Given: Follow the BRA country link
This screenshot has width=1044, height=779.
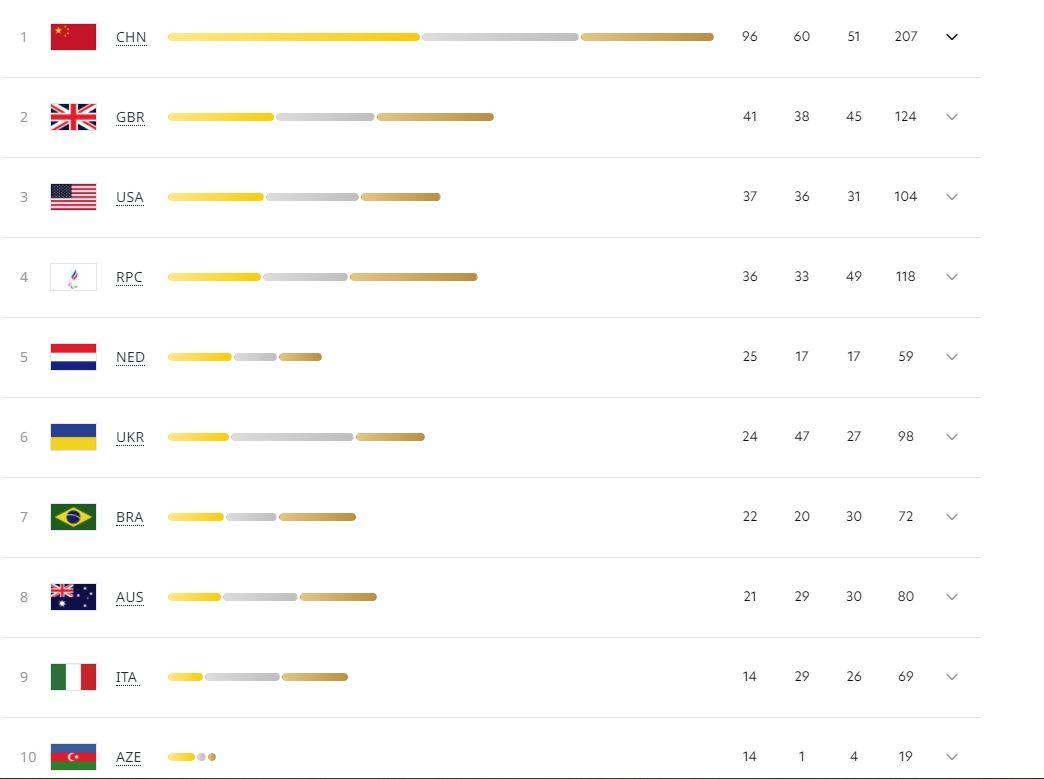Looking at the screenshot, I should coord(129,517).
